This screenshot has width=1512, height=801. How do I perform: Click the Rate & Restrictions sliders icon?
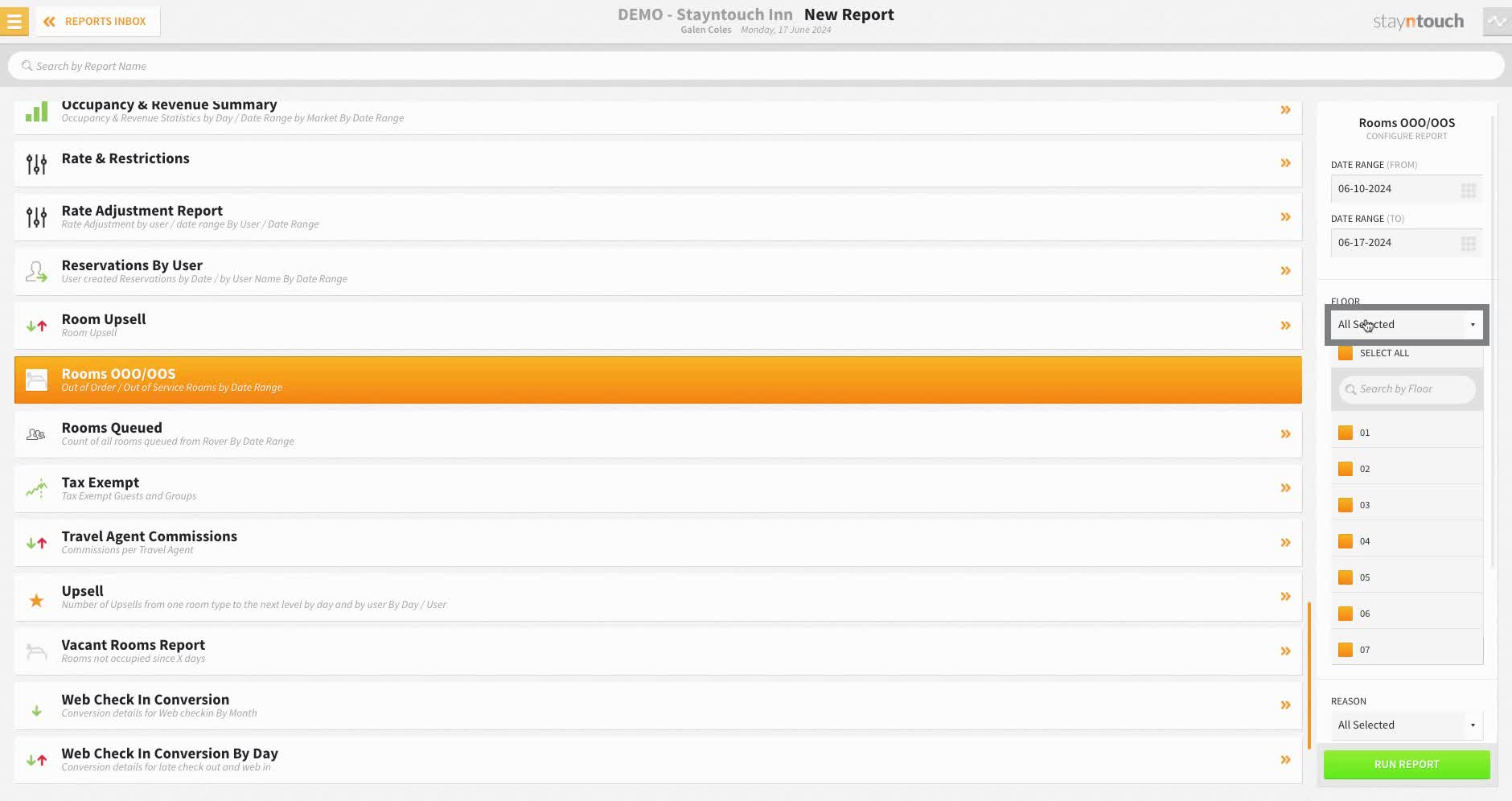pyautogui.click(x=36, y=164)
